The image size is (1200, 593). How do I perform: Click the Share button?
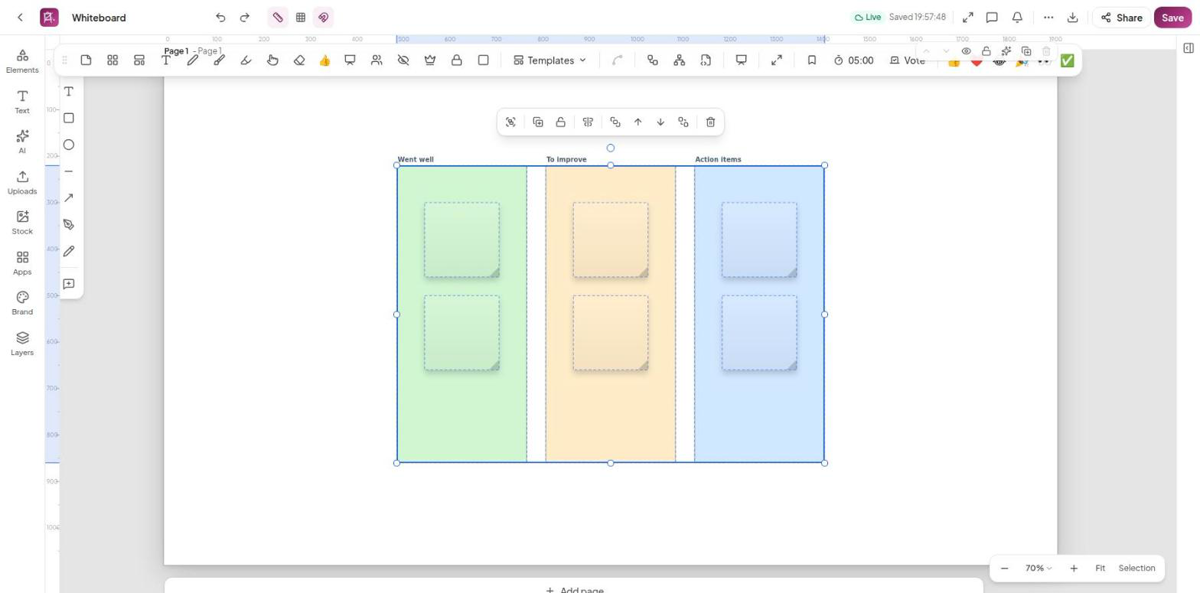pyautogui.click(x=1122, y=17)
